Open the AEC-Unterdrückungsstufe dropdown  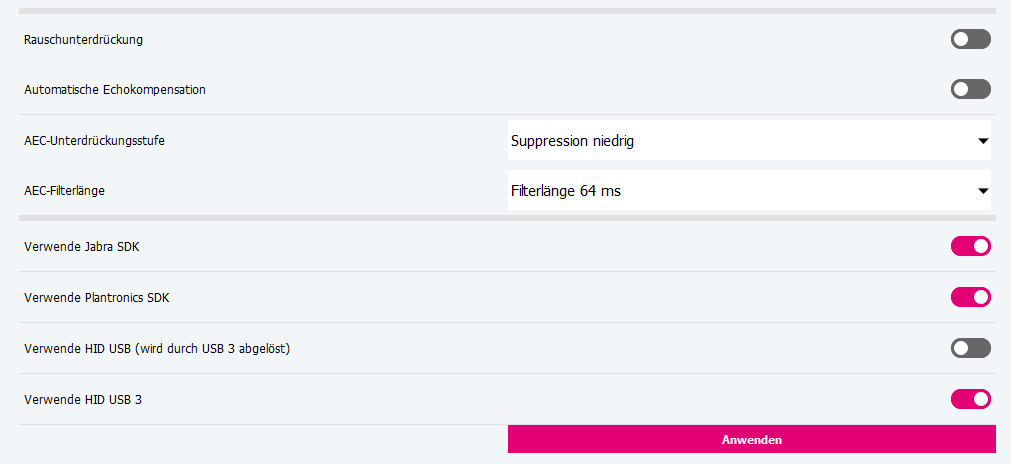coord(748,141)
